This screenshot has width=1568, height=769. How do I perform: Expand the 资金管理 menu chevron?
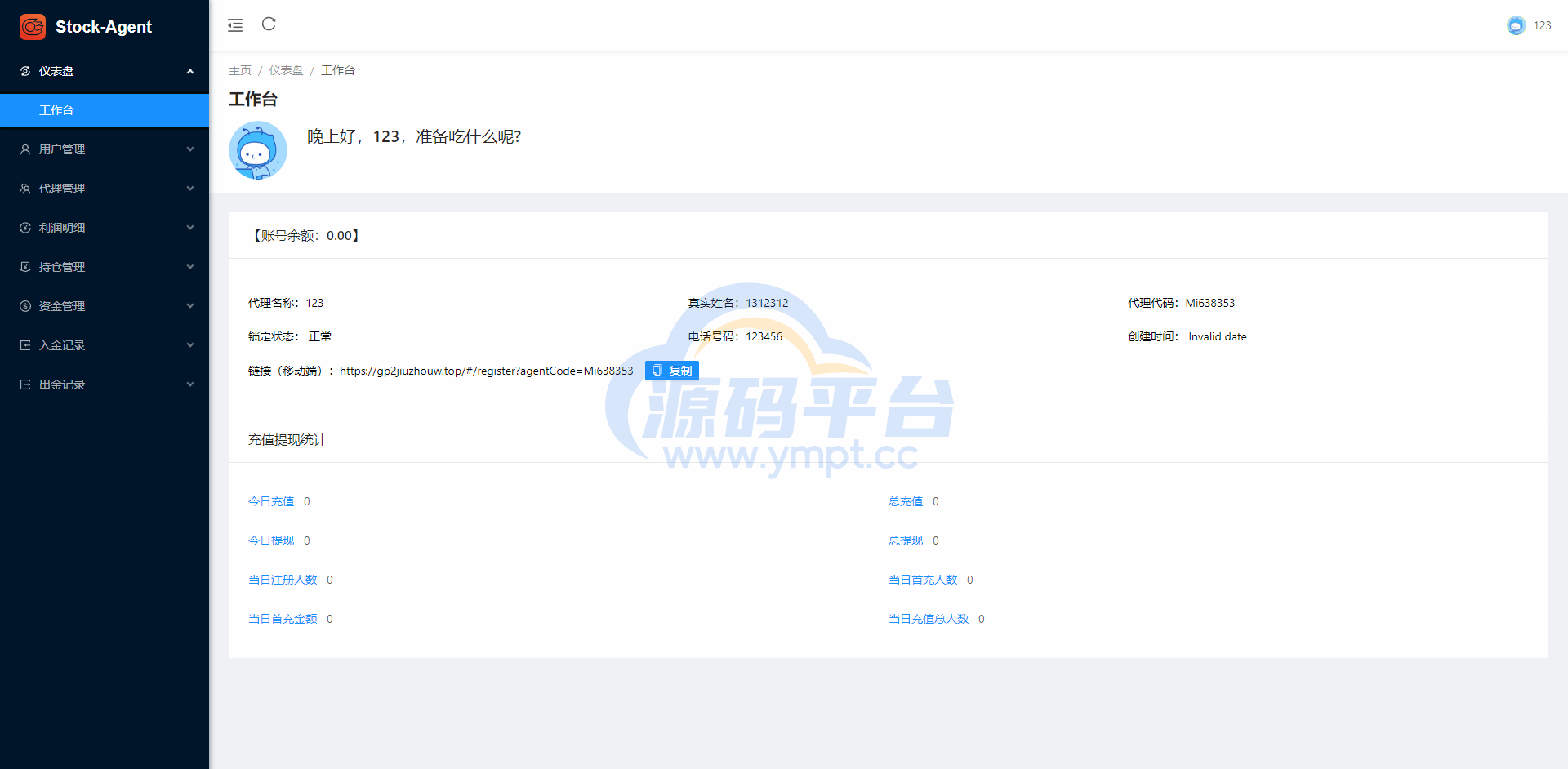click(x=190, y=306)
